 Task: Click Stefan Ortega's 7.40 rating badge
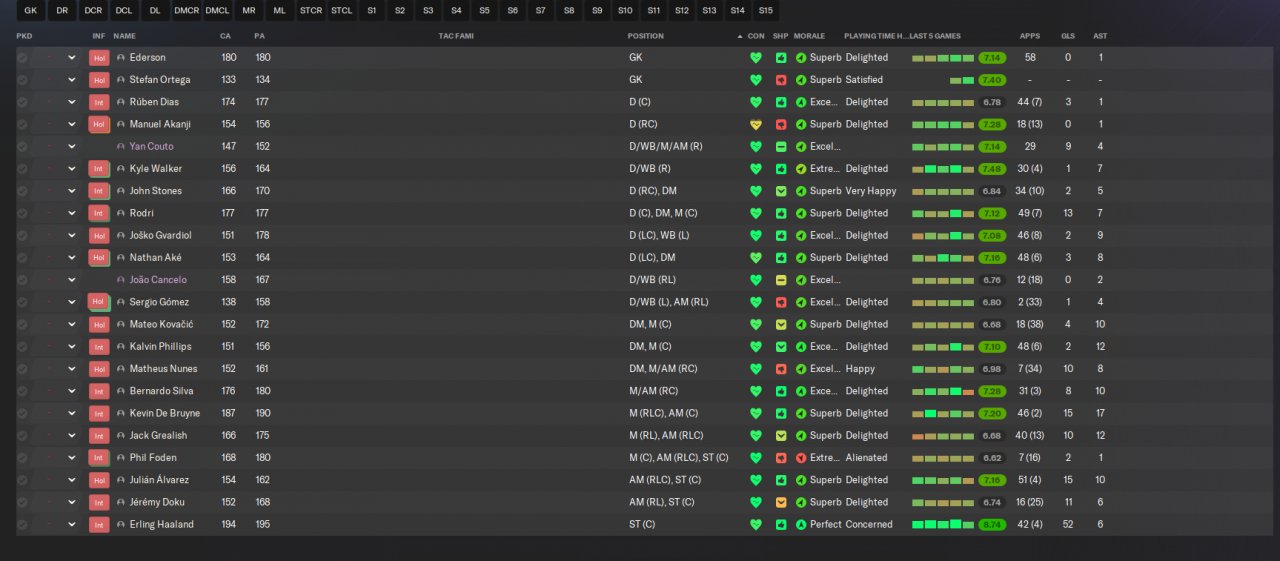(x=992, y=80)
